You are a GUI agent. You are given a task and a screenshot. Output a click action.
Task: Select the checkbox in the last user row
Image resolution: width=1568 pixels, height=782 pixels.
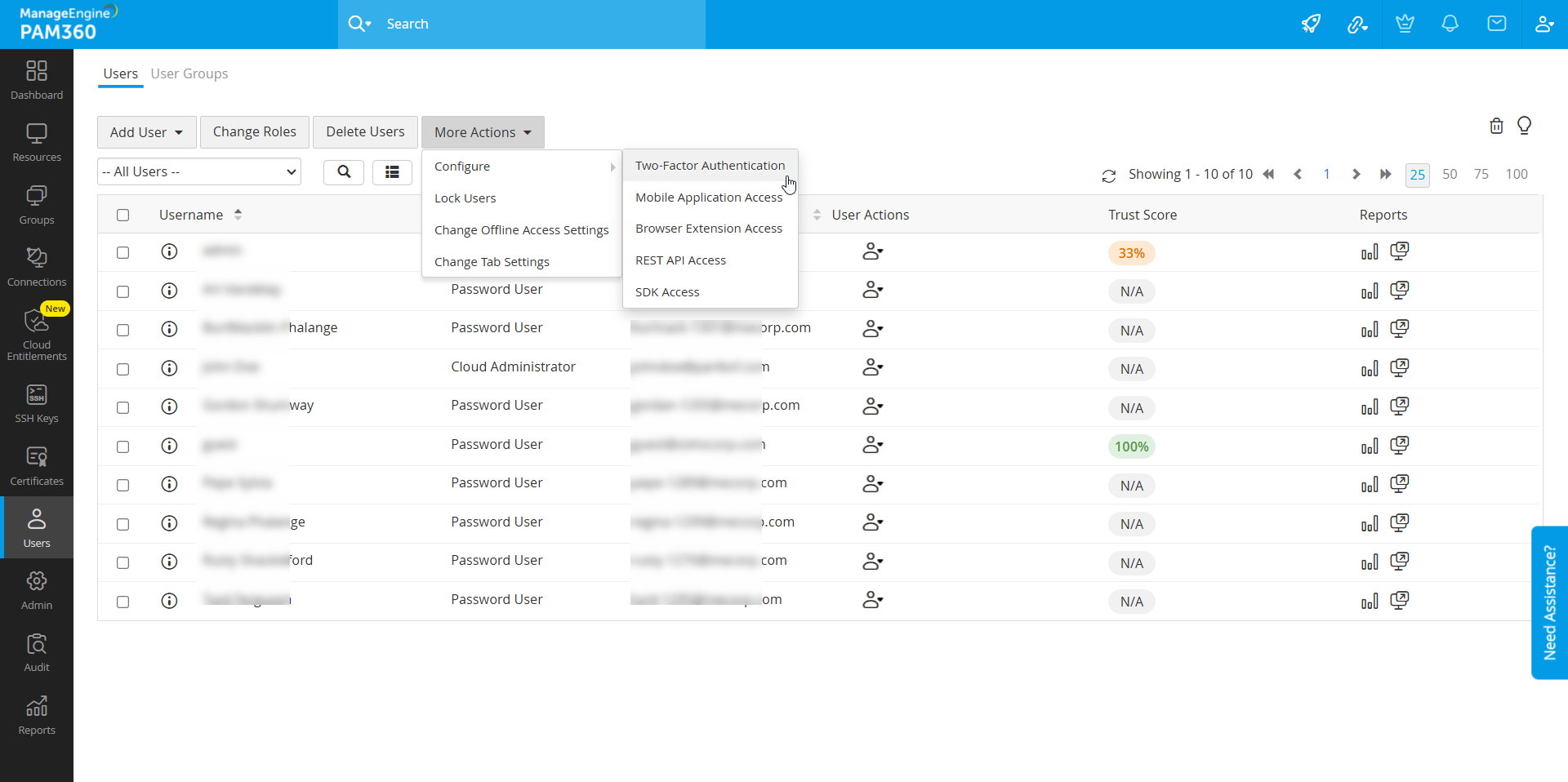point(122,602)
